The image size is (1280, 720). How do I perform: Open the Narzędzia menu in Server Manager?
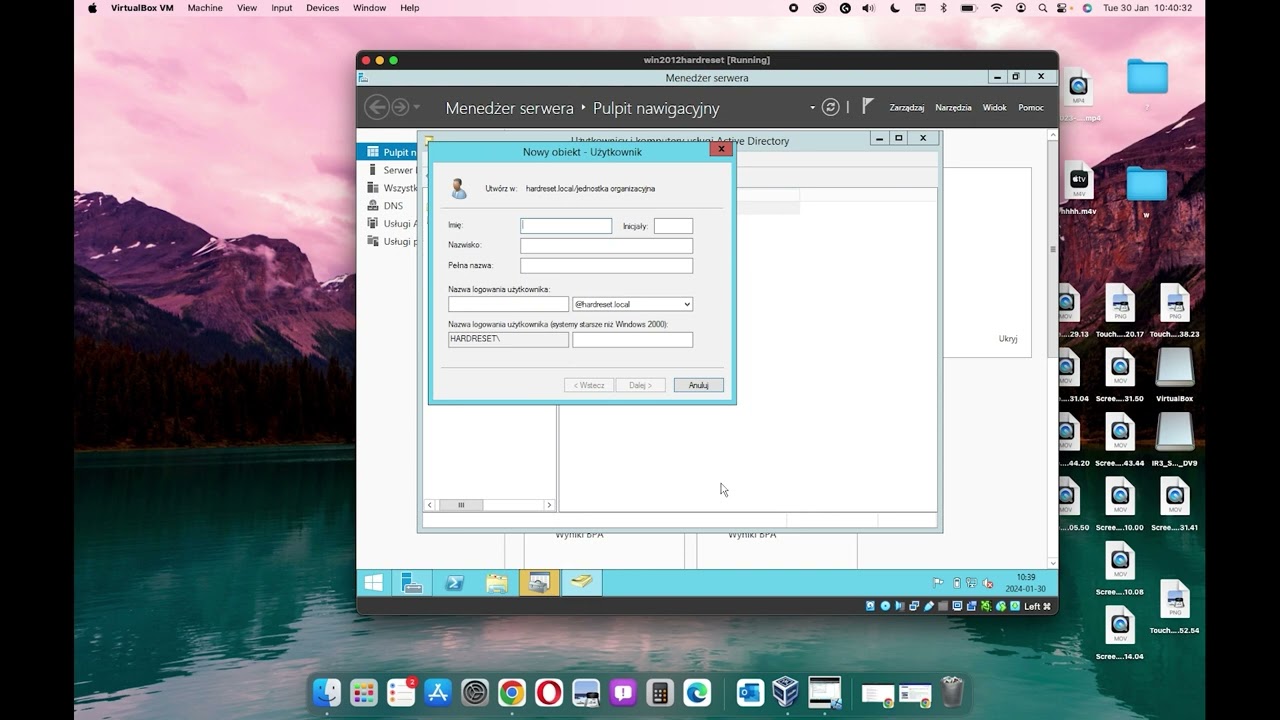point(953,107)
